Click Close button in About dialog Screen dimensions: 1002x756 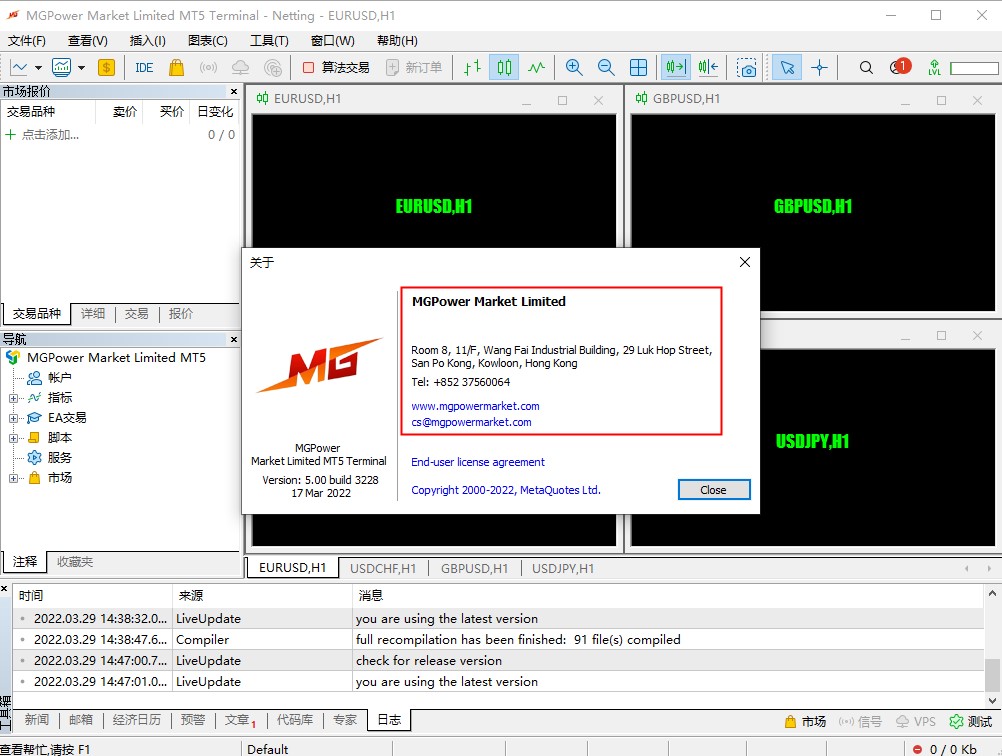pyautogui.click(x=713, y=490)
